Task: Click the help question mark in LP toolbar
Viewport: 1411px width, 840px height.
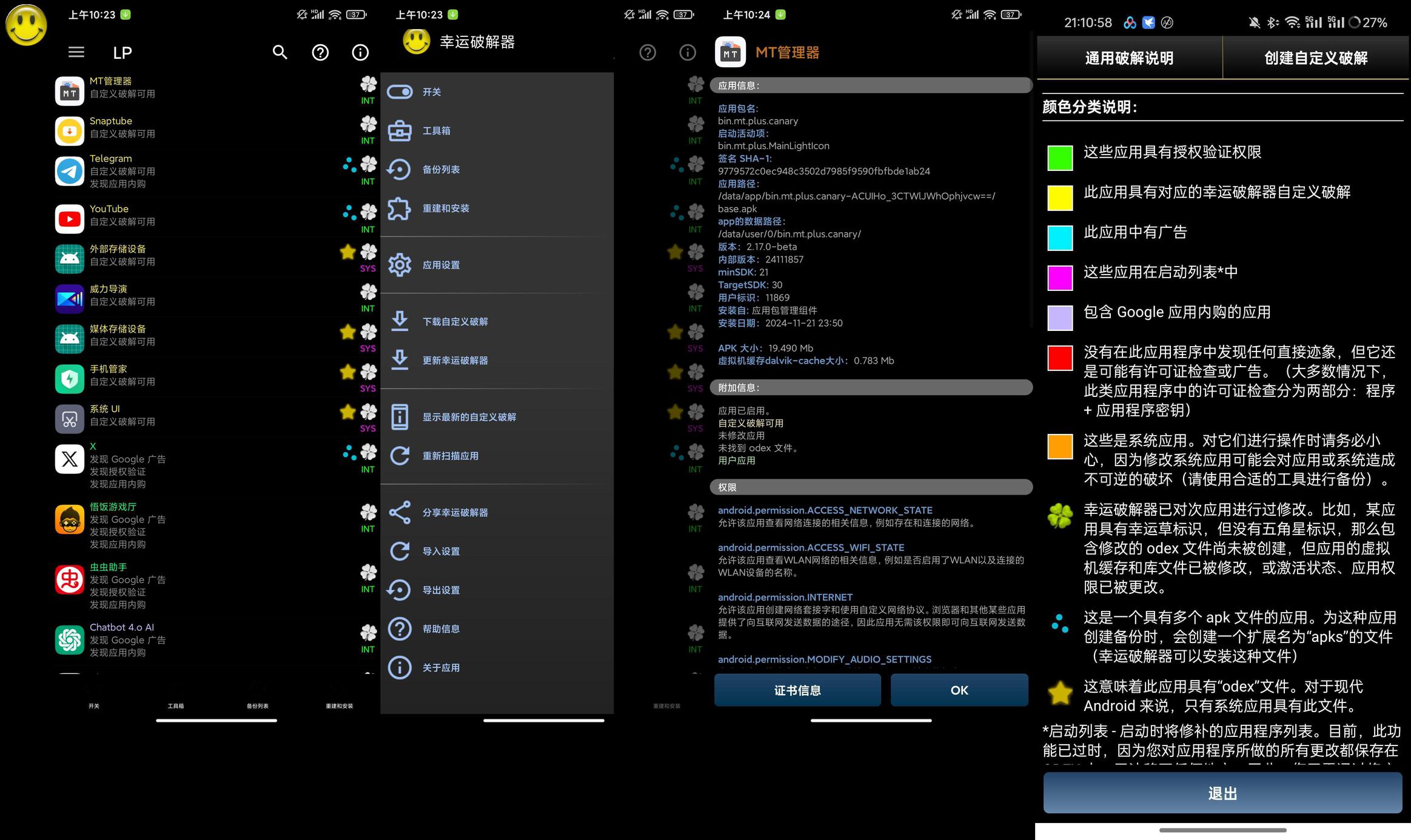Action: click(320, 53)
